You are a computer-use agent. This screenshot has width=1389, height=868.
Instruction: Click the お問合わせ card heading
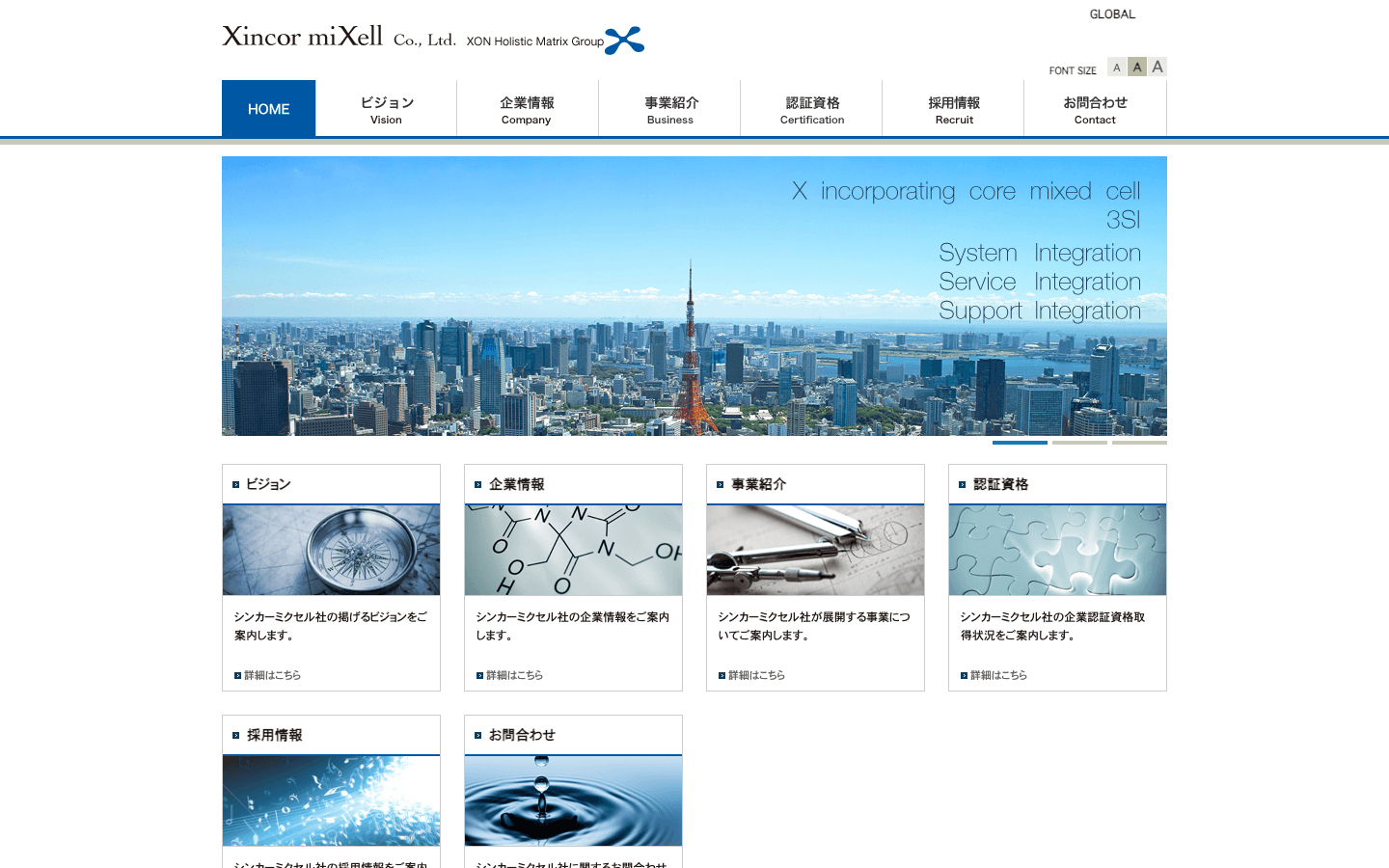[522, 735]
